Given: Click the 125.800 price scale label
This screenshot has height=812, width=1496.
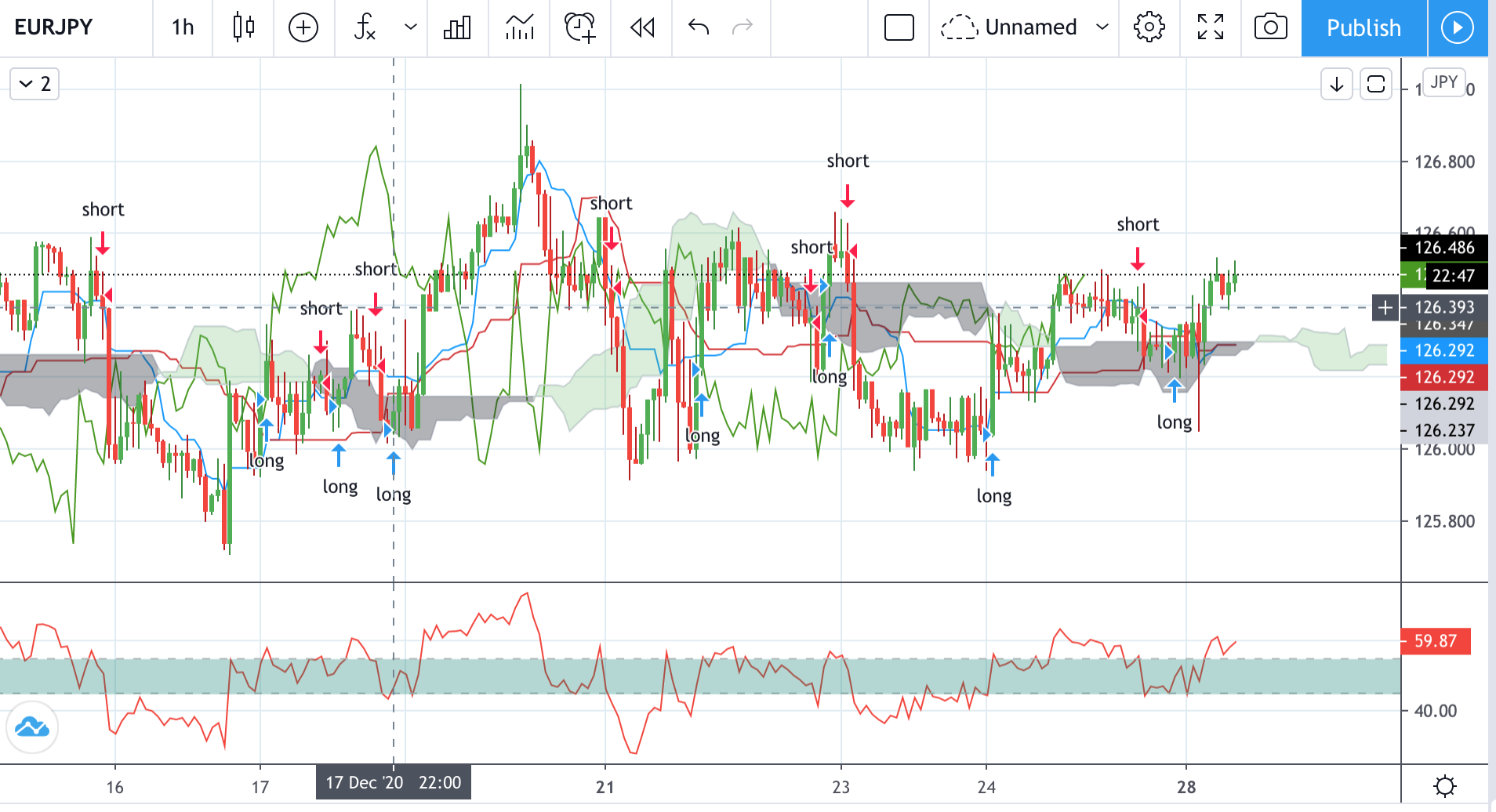Looking at the screenshot, I should tap(1444, 521).
